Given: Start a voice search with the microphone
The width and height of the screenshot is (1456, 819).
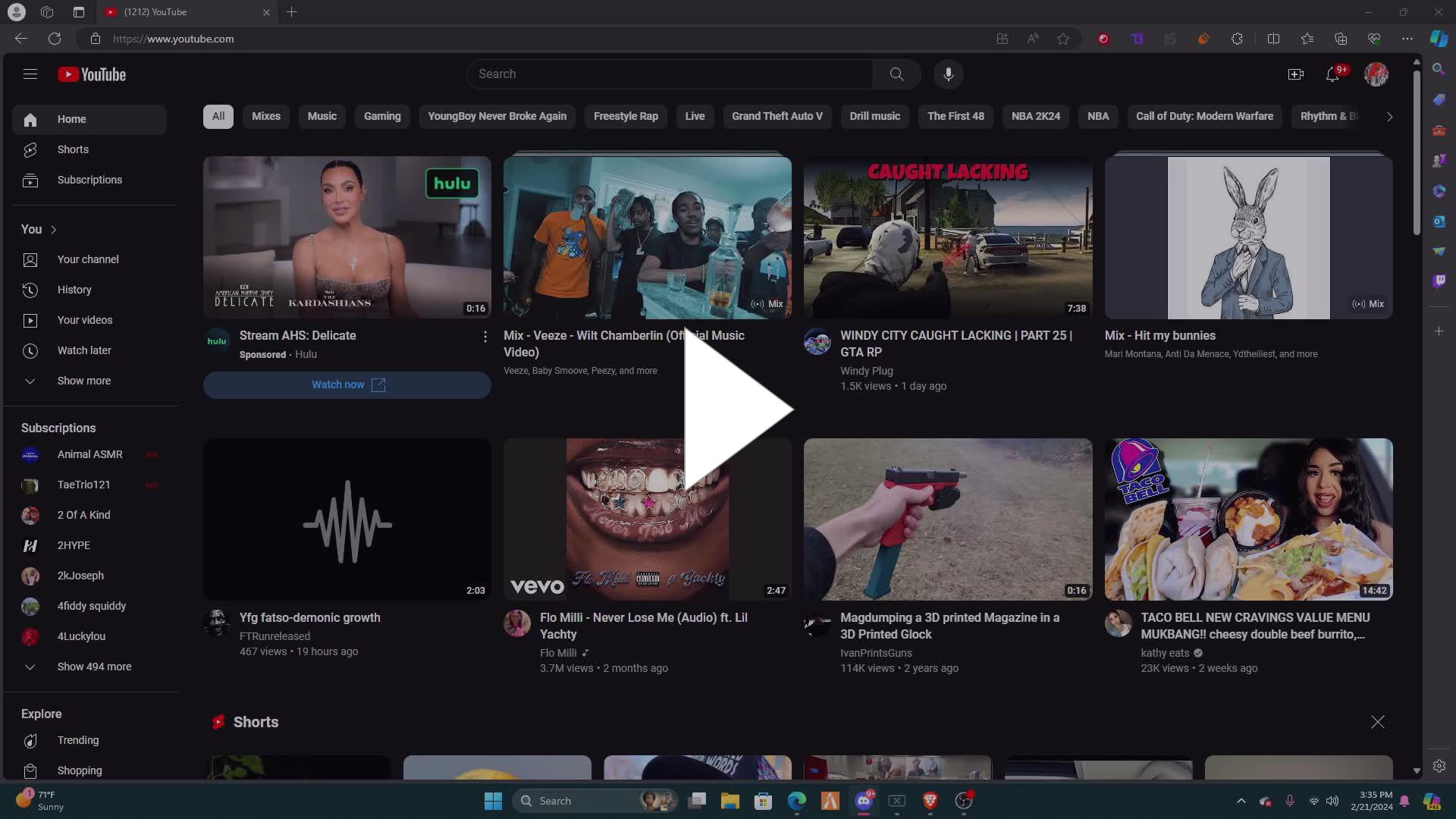Looking at the screenshot, I should click(x=948, y=74).
